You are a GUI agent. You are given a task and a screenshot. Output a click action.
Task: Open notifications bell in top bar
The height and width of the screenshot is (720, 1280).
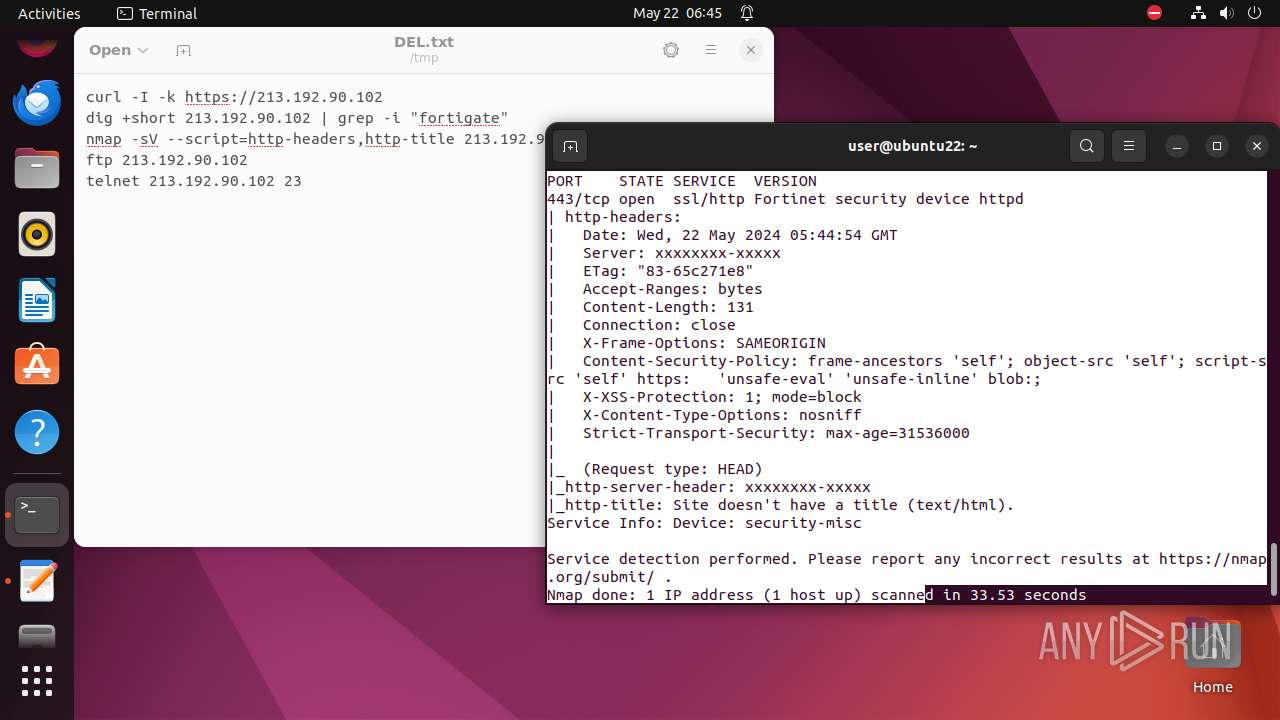coord(747,13)
